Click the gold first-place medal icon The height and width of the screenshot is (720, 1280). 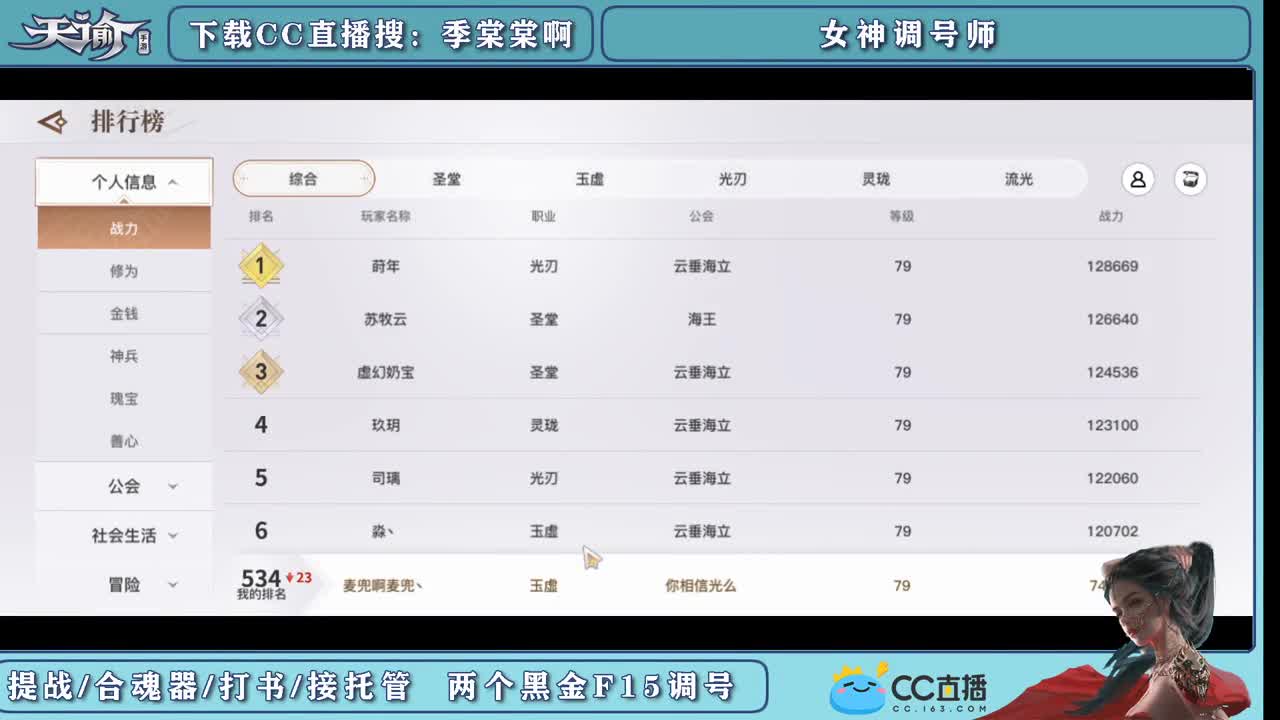pyautogui.click(x=261, y=266)
